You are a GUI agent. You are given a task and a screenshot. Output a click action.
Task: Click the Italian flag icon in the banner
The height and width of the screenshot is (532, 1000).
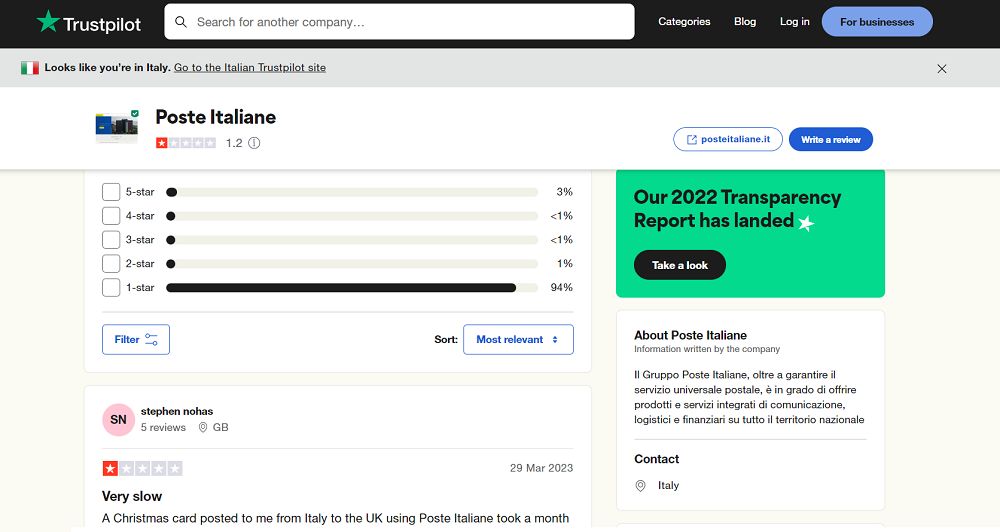30,68
